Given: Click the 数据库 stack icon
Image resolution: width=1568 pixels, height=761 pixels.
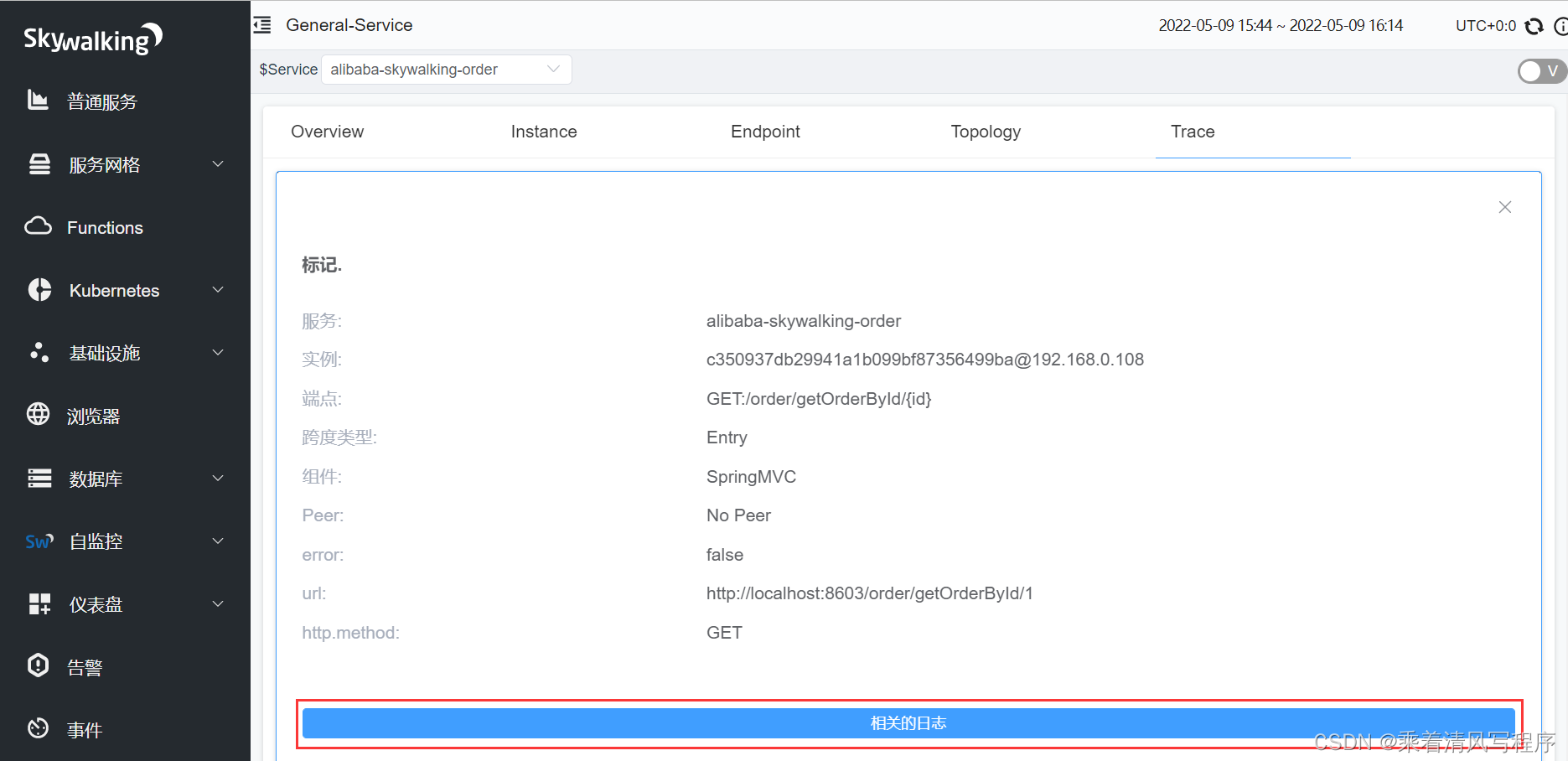Looking at the screenshot, I should (x=39, y=478).
